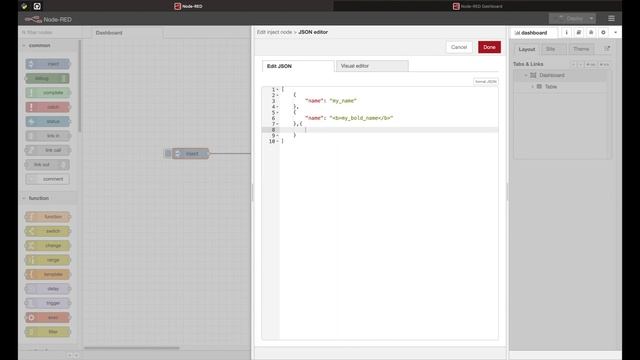Select the Edit JSON tab

click(298, 66)
